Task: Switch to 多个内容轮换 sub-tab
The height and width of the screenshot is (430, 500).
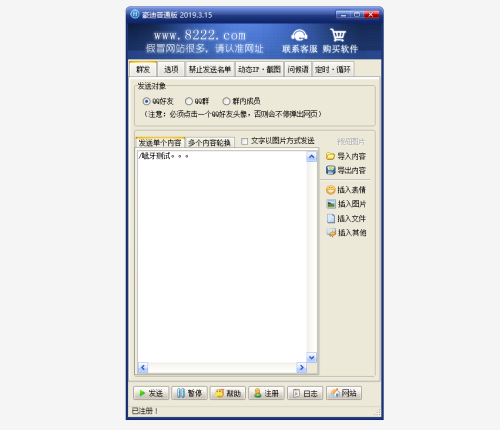Action: 210,143
